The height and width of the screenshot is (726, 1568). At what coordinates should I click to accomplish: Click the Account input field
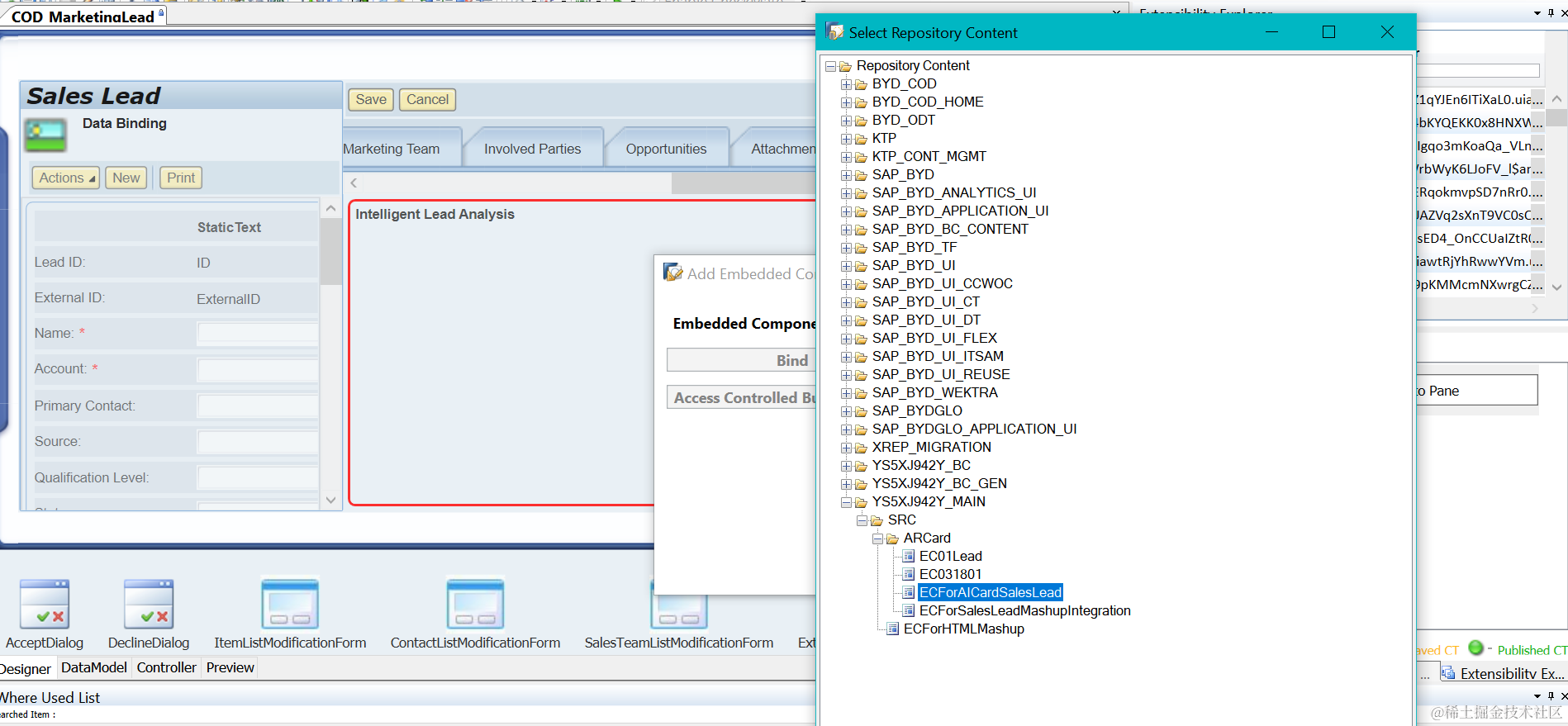258,369
